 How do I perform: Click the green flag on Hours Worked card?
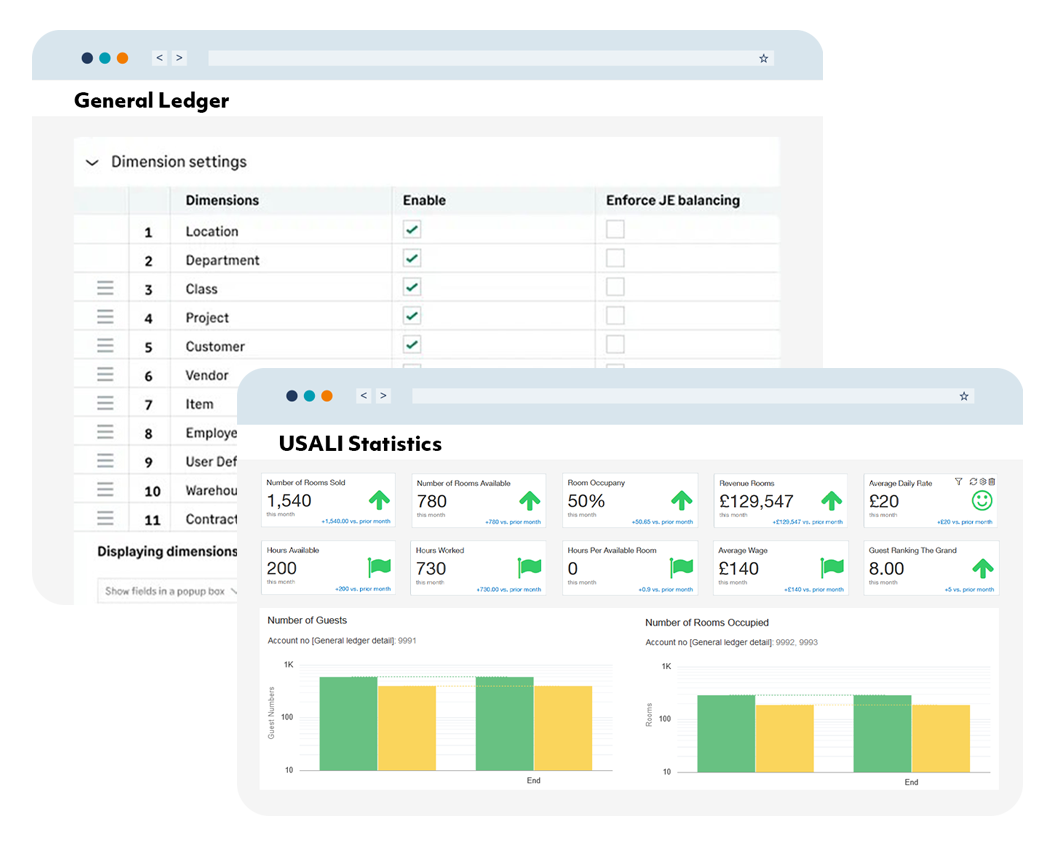pyautogui.click(x=528, y=568)
